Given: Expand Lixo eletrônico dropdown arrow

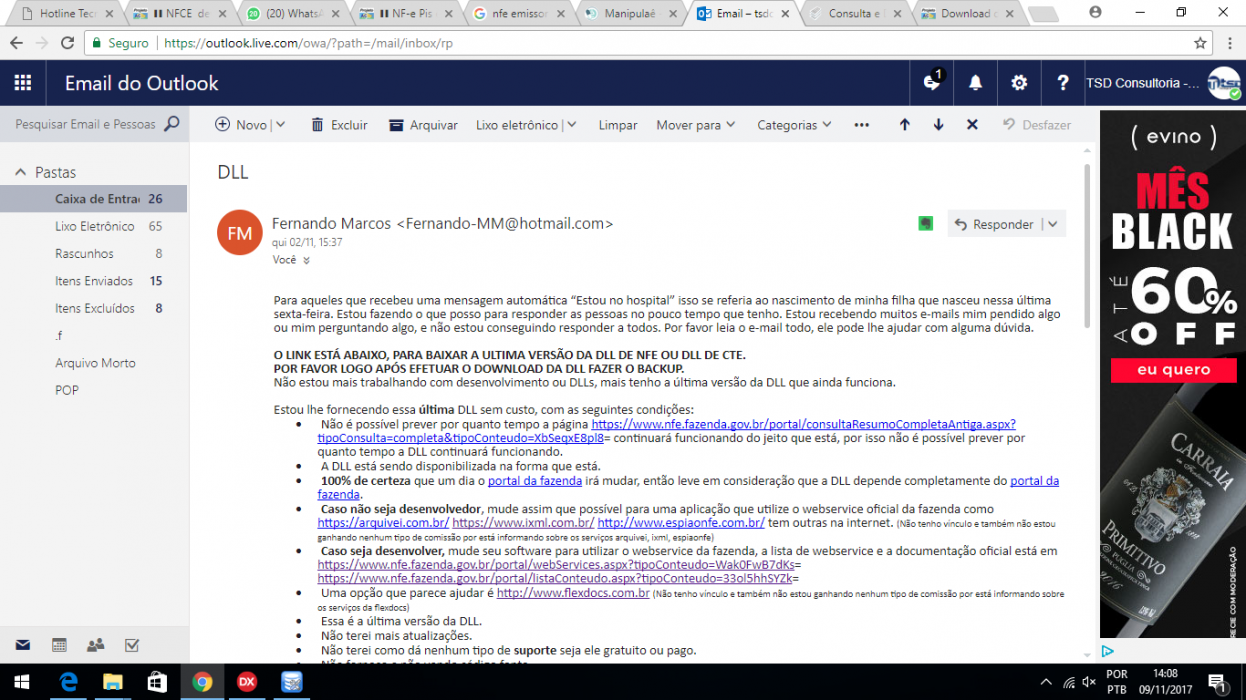Looking at the screenshot, I should 571,125.
